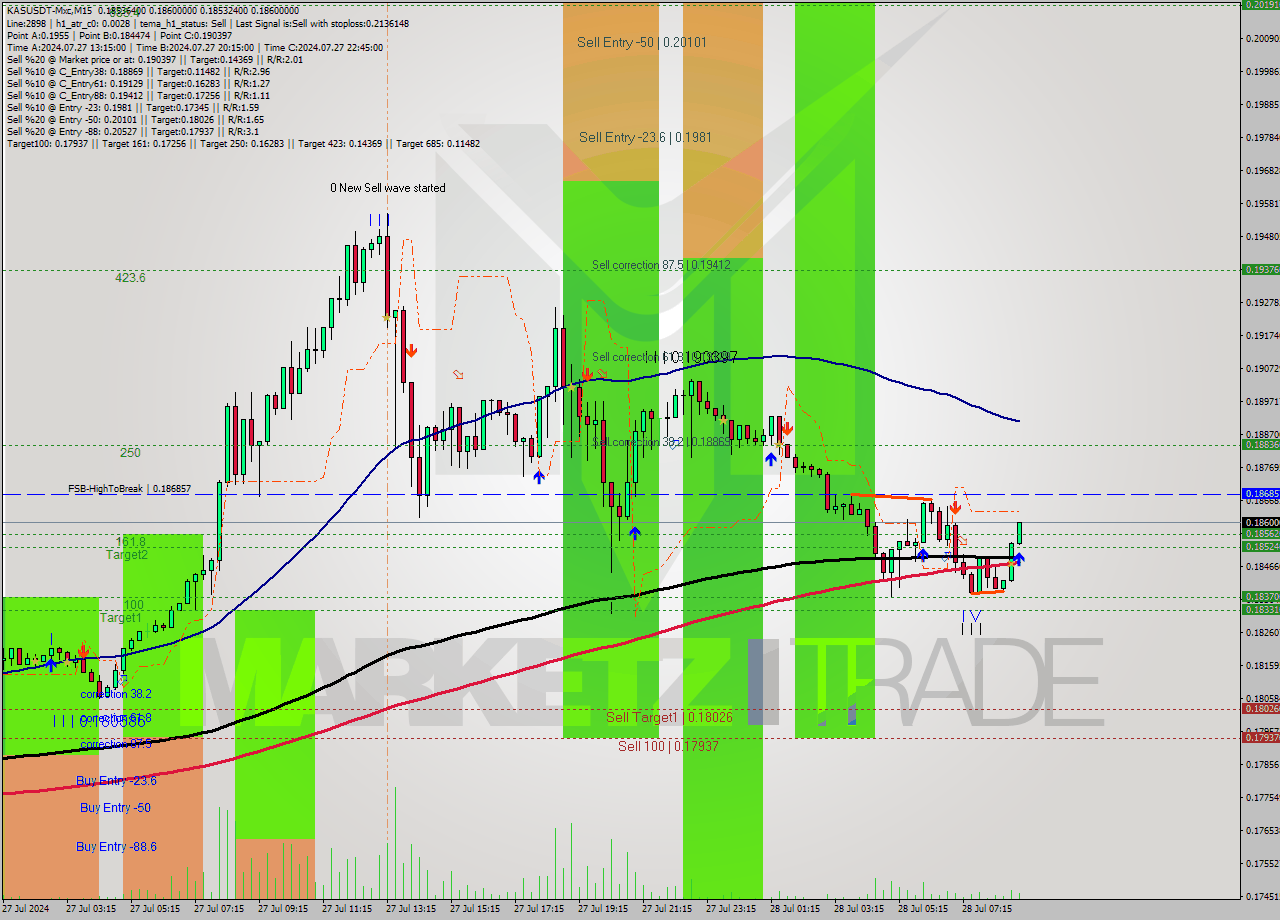Click the 0.19480 price axis label

pos(1262,237)
